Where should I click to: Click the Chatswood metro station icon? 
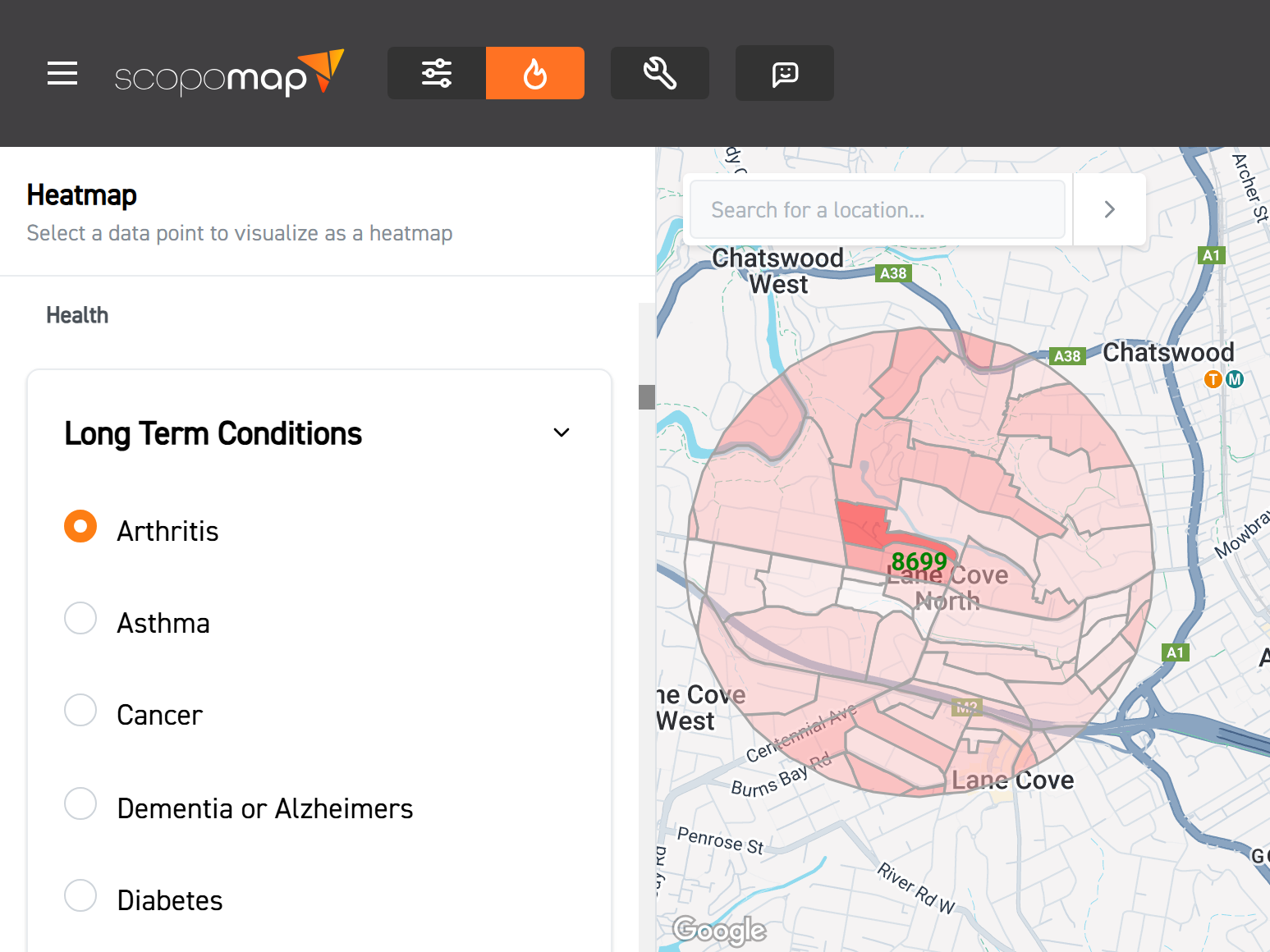coord(1235,379)
